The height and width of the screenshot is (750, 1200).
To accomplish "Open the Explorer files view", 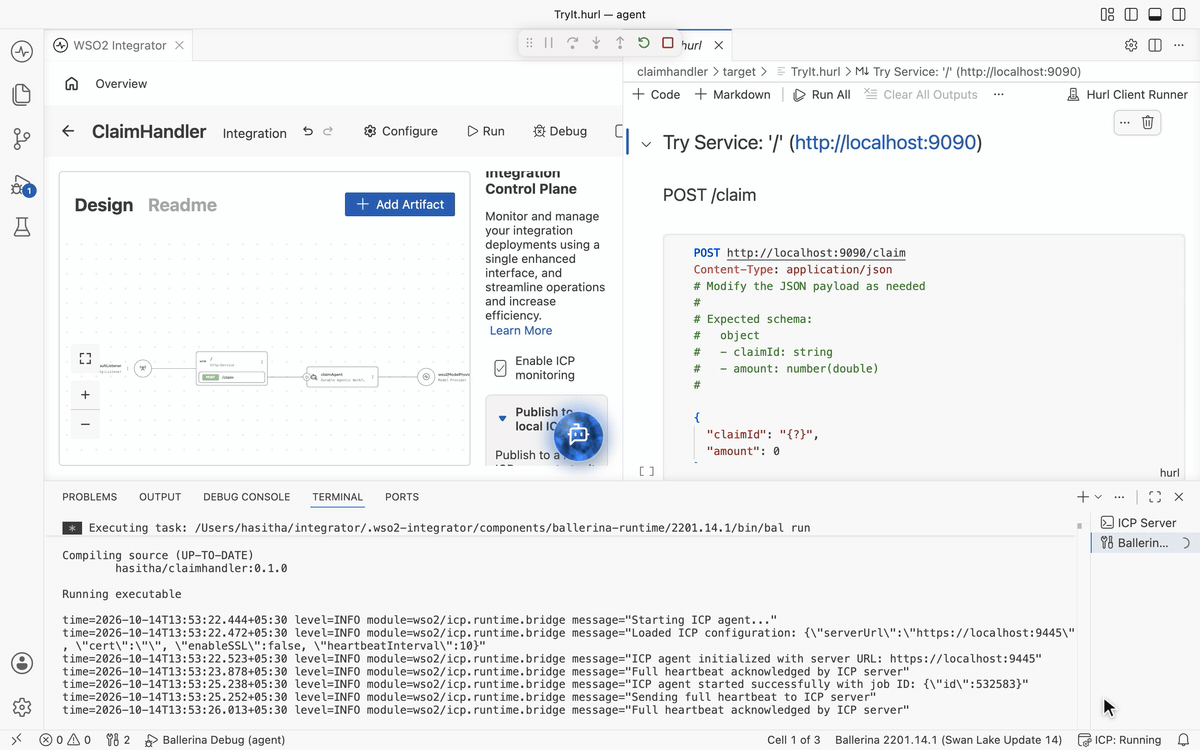I will tap(22, 95).
